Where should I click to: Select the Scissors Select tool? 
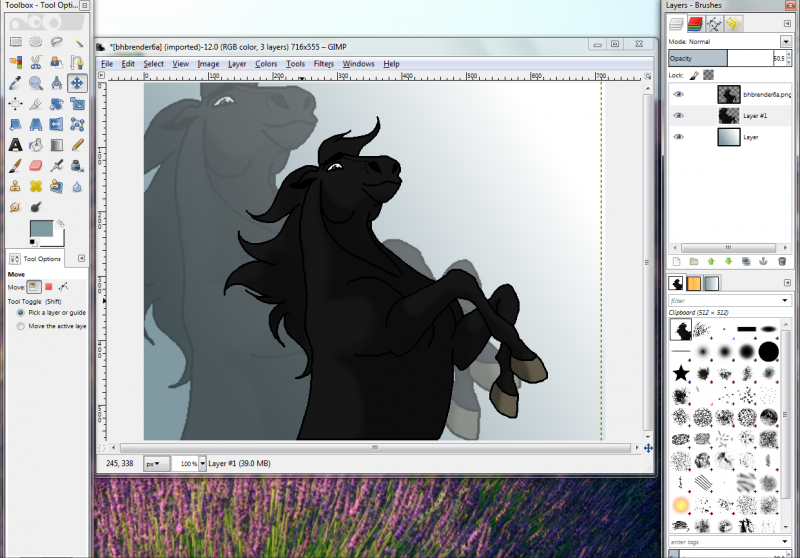click(36, 62)
